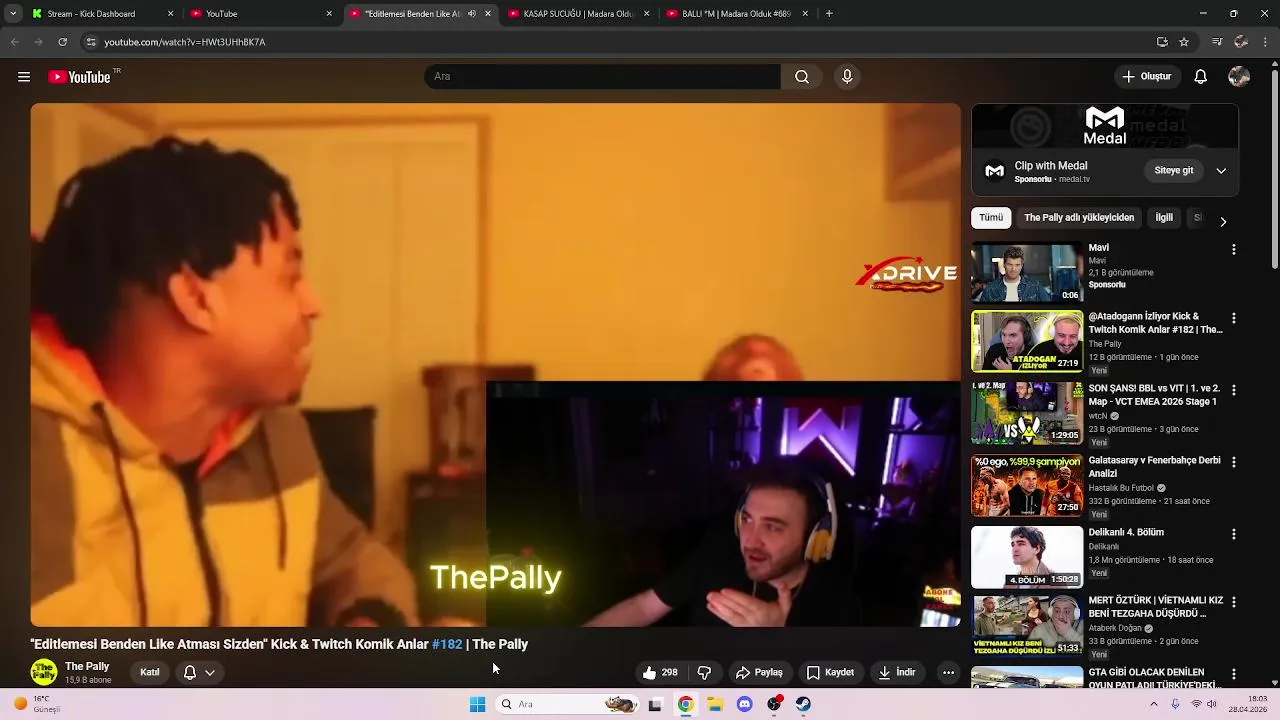
Task: Open options for the MERT ÖZTÜRK video
Action: click(x=1233, y=602)
